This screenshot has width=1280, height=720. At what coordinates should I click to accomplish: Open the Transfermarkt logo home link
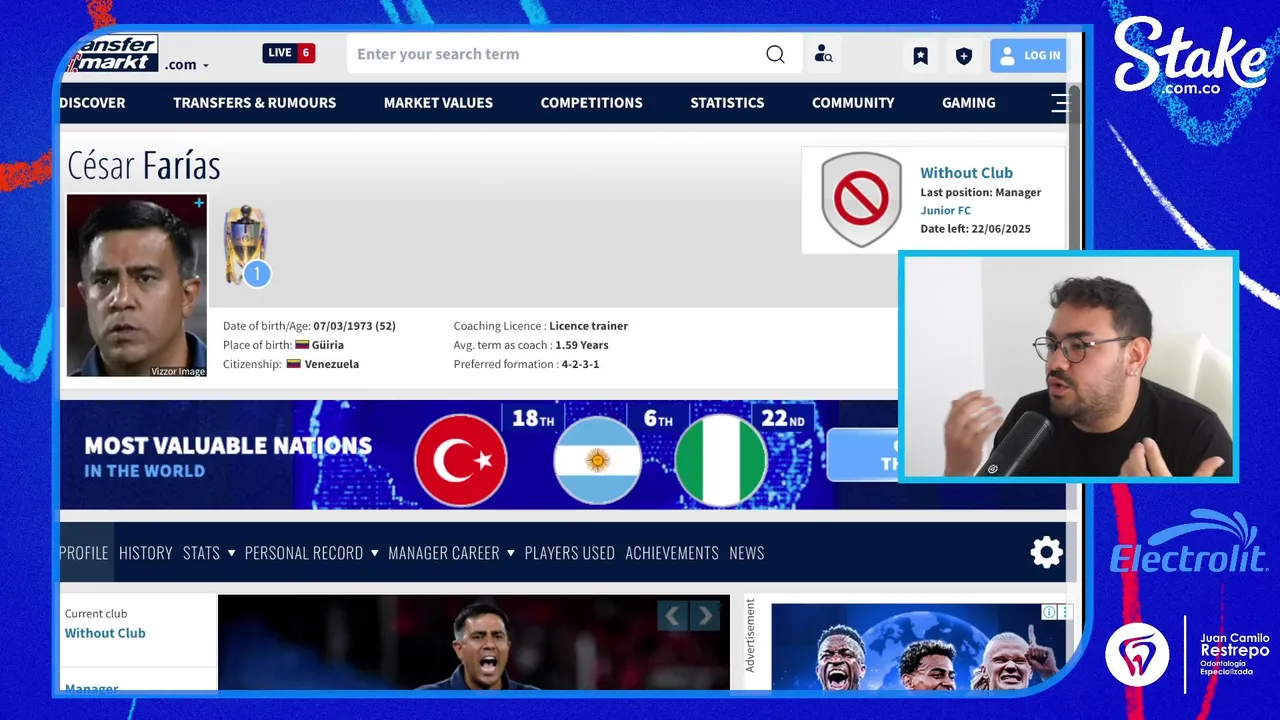click(x=111, y=53)
